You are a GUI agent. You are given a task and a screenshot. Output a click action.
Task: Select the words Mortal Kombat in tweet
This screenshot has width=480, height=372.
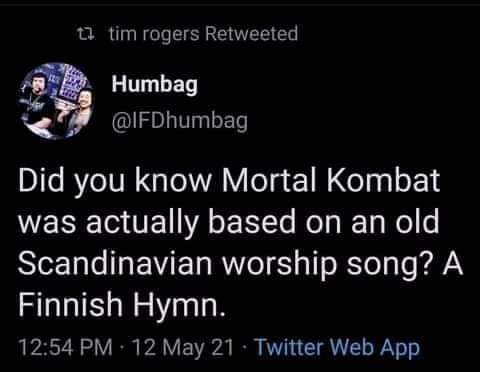[x=331, y=181]
